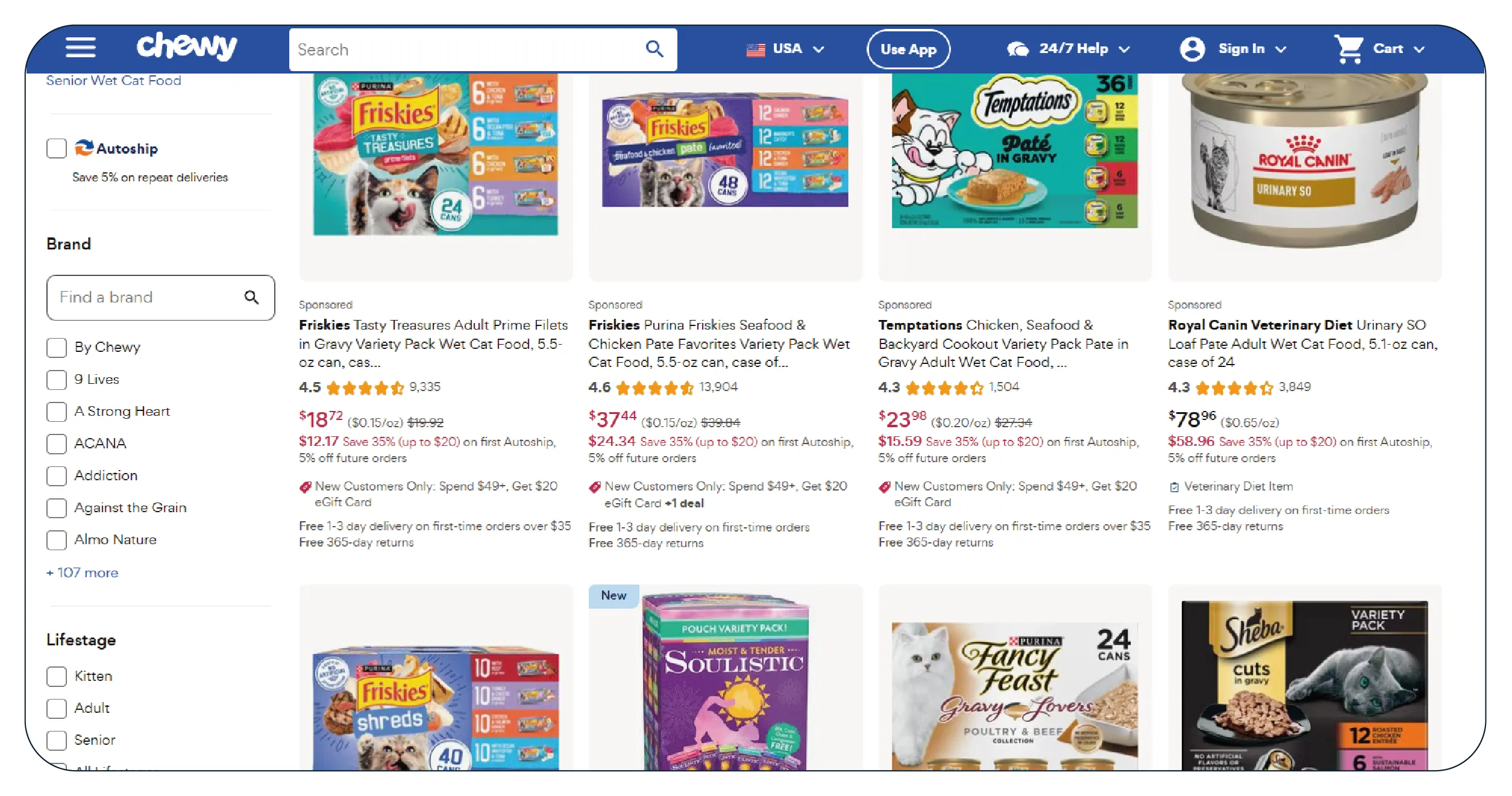The image size is (1512, 796).
Task: Expand the USA country dropdown arrow
Action: point(818,49)
